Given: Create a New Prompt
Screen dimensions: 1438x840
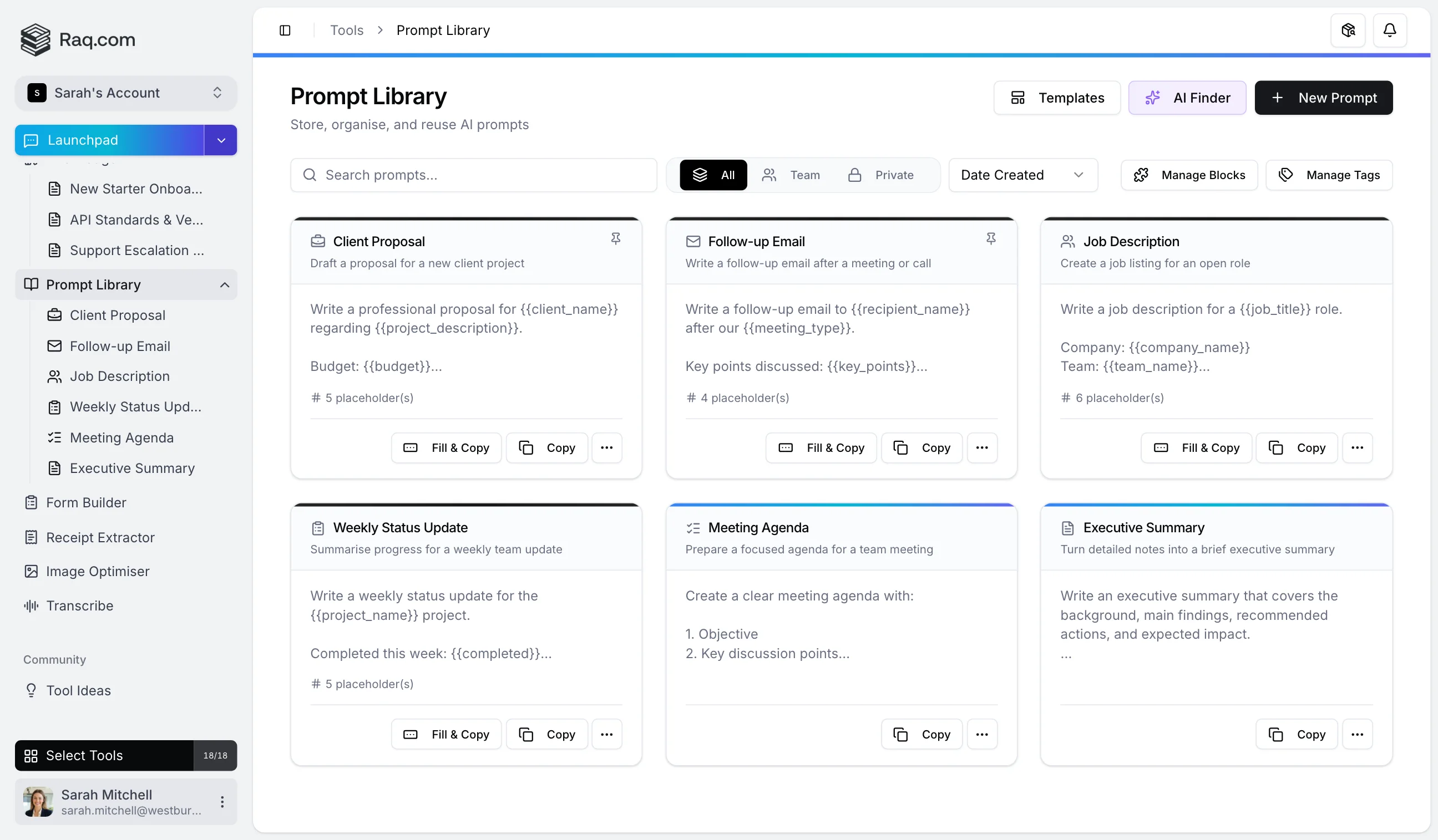Looking at the screenshot, I should [1324, 98].
